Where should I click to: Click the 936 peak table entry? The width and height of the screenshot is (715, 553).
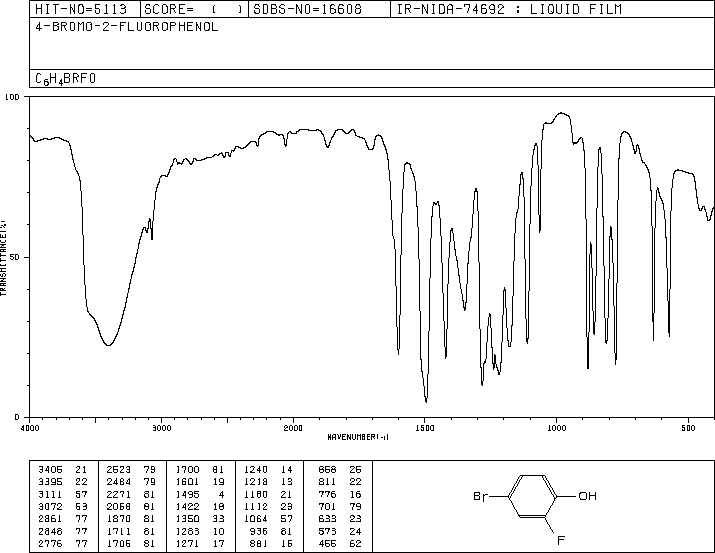click(259, 531)
